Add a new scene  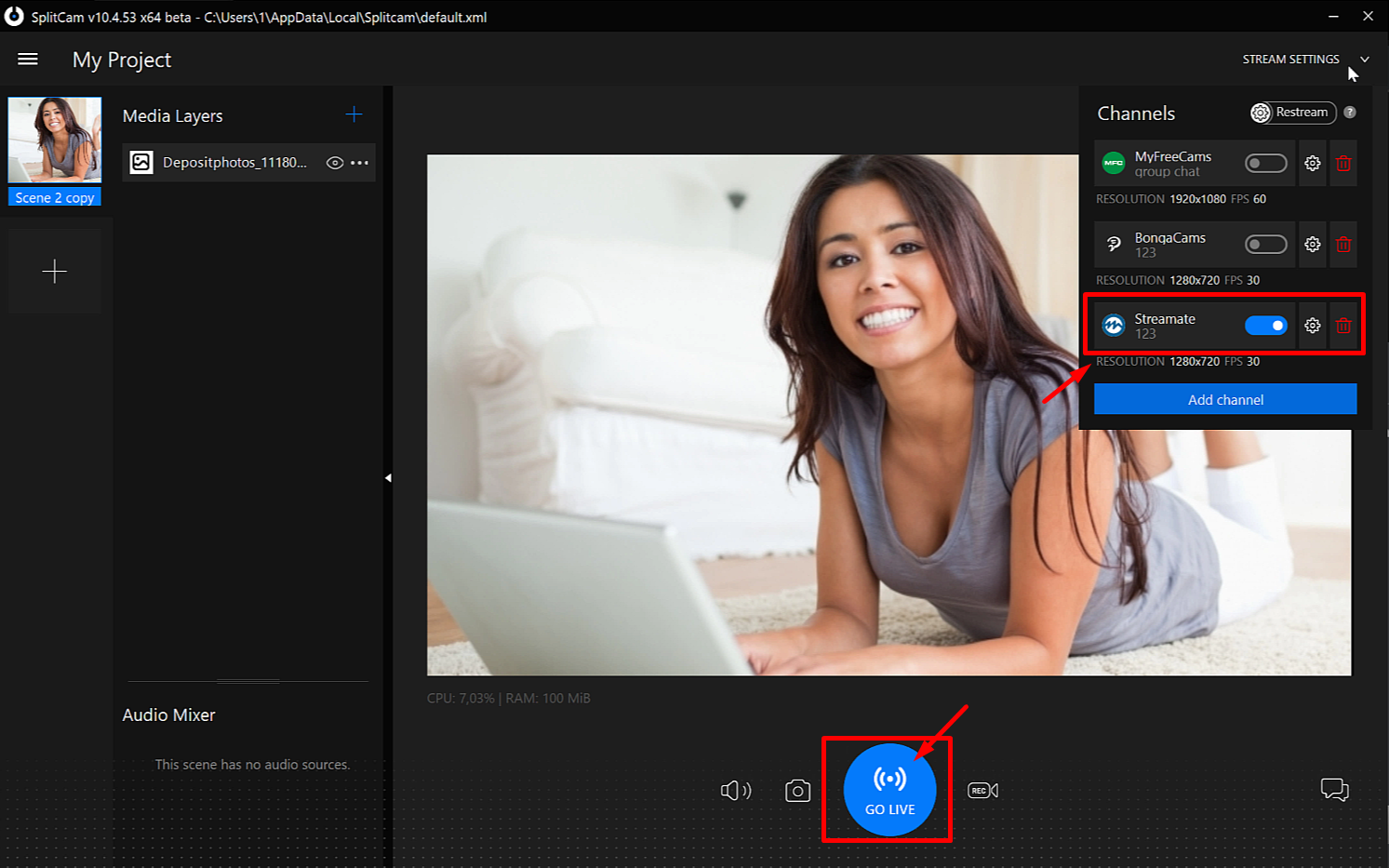(x=55, y=272)
